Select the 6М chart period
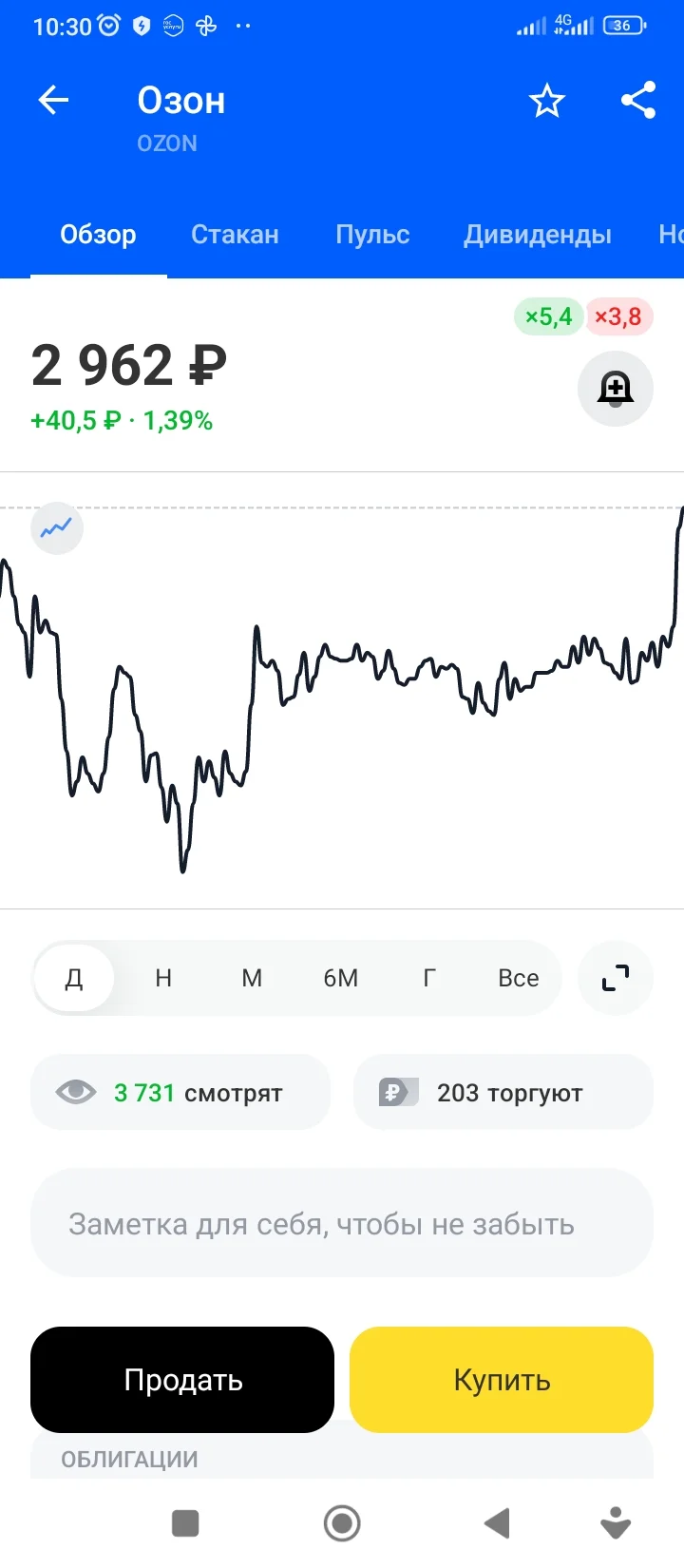Screen dimensions: 684x1568 pos(341,977)
